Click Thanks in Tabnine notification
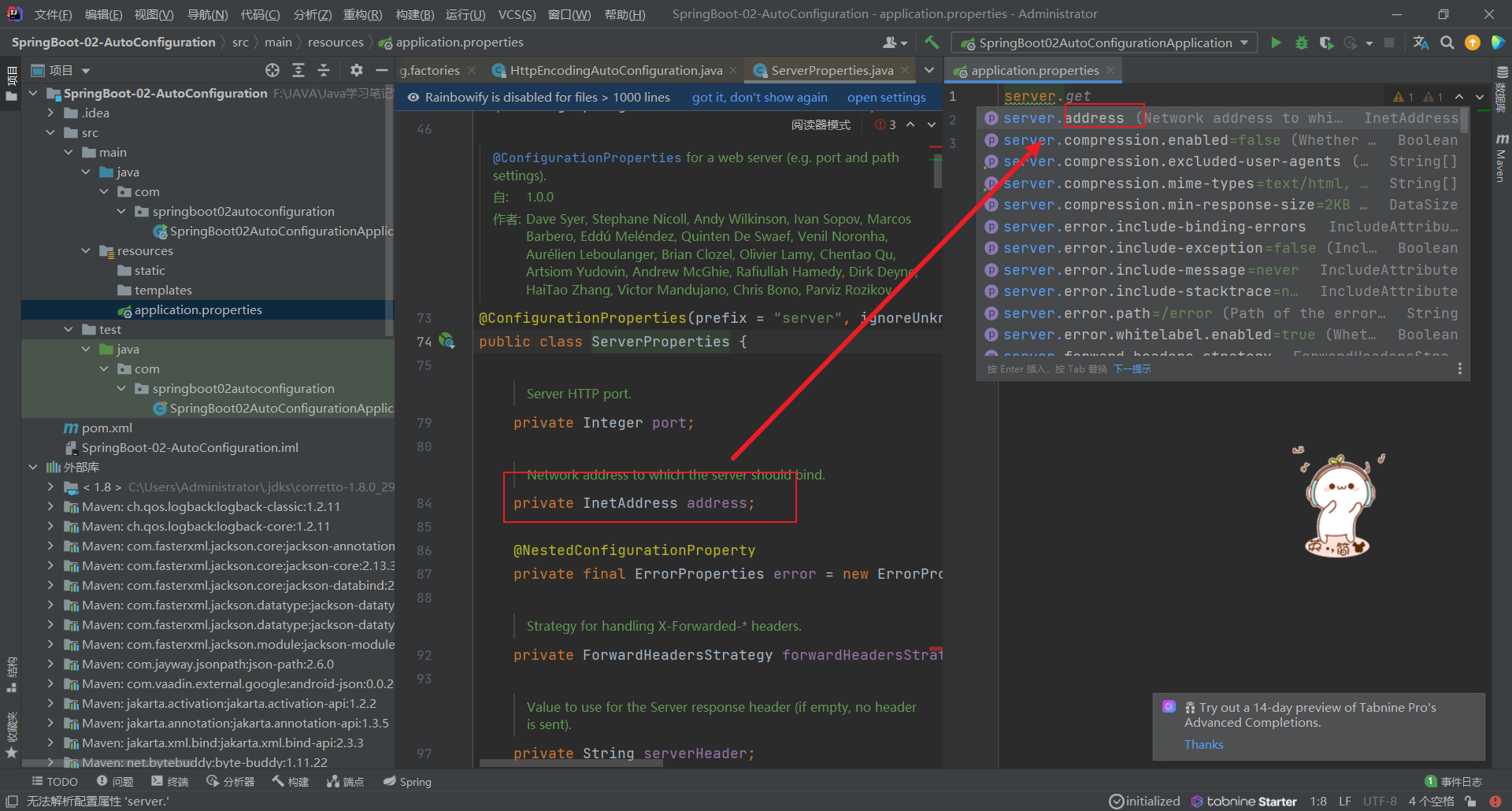The height and width of the screenshot is (811, 1512). click(1203, 744)
